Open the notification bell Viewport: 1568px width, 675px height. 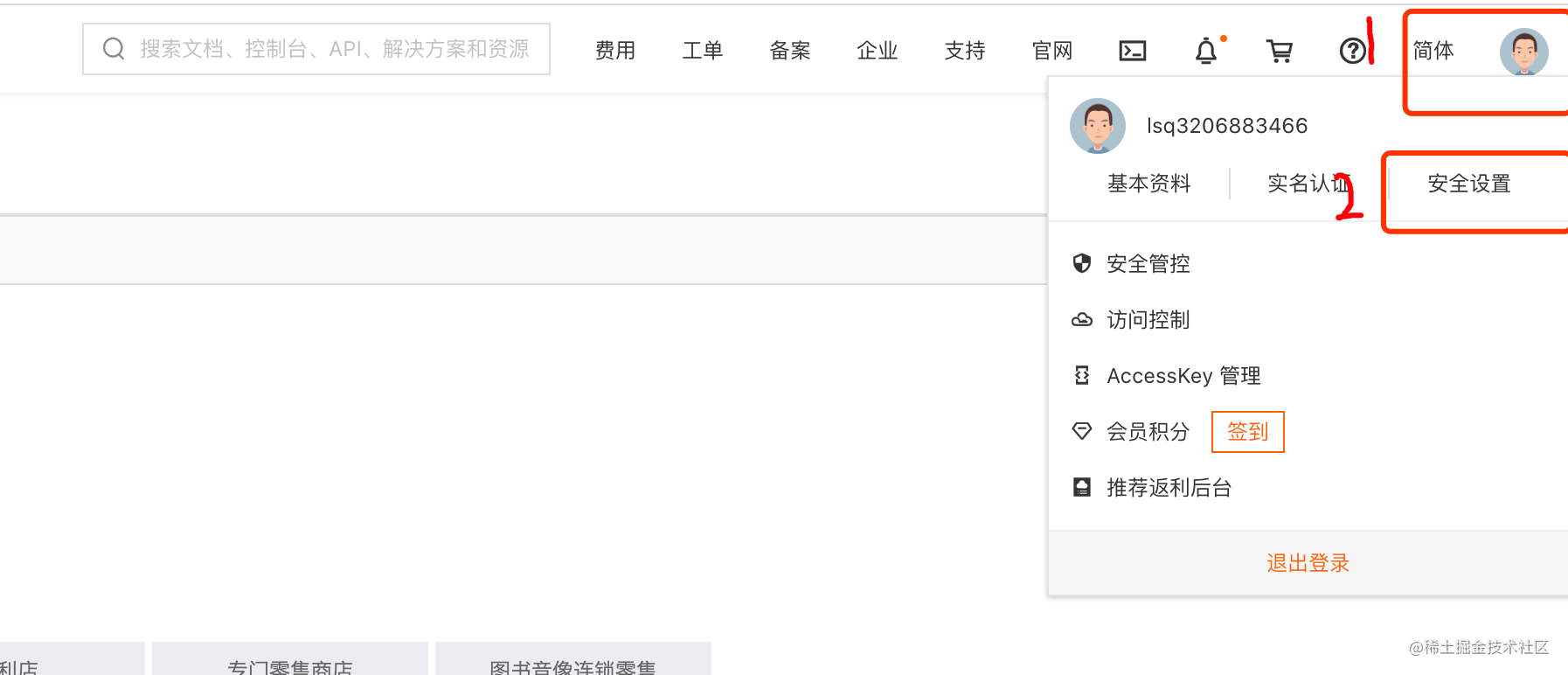pos(1206,51)
